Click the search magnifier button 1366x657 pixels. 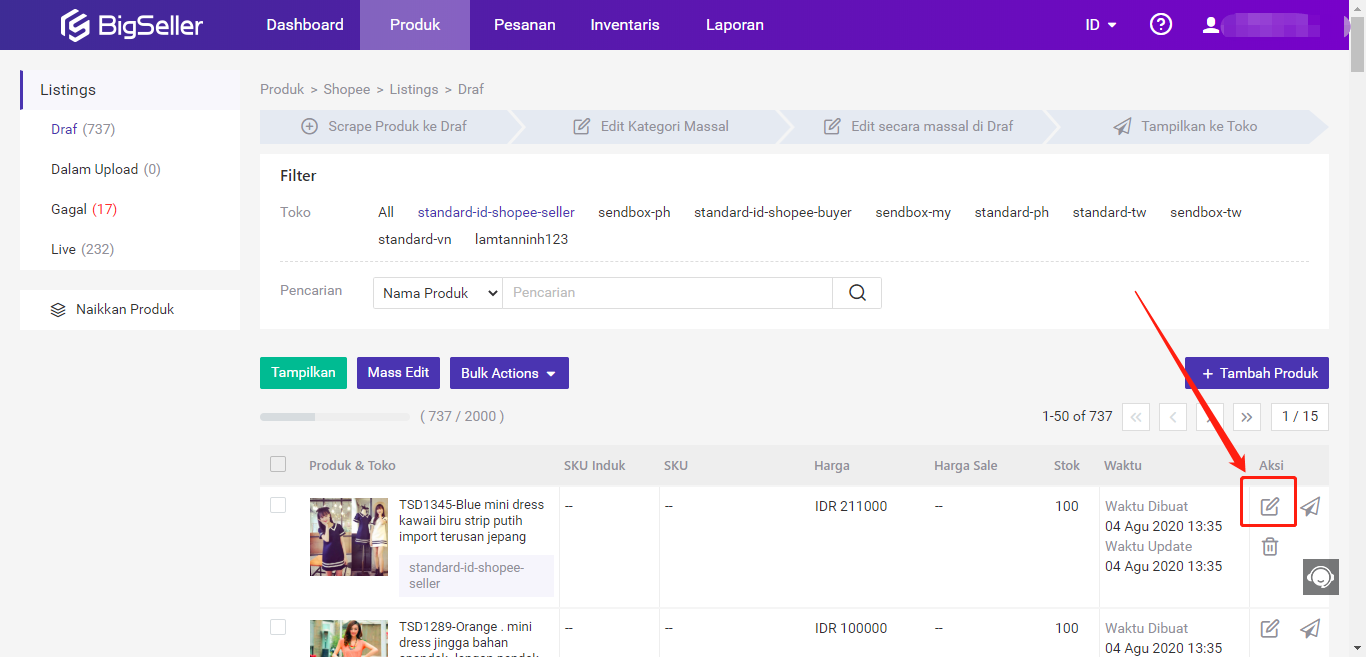[x=857, y=293]
